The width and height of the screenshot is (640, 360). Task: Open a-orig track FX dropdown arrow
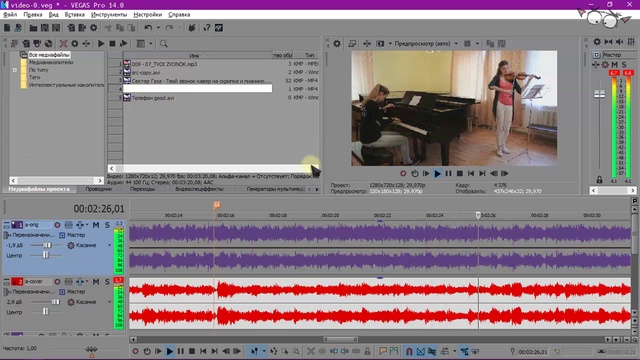click(87, 225)
